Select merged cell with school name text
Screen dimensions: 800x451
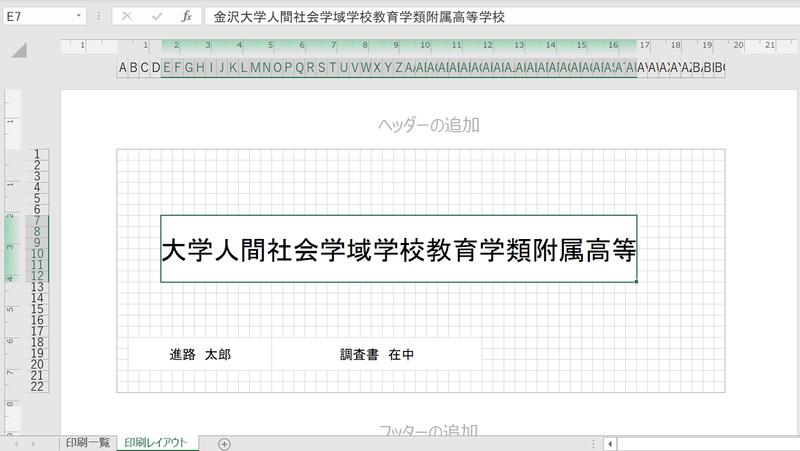tap(398, 248)
